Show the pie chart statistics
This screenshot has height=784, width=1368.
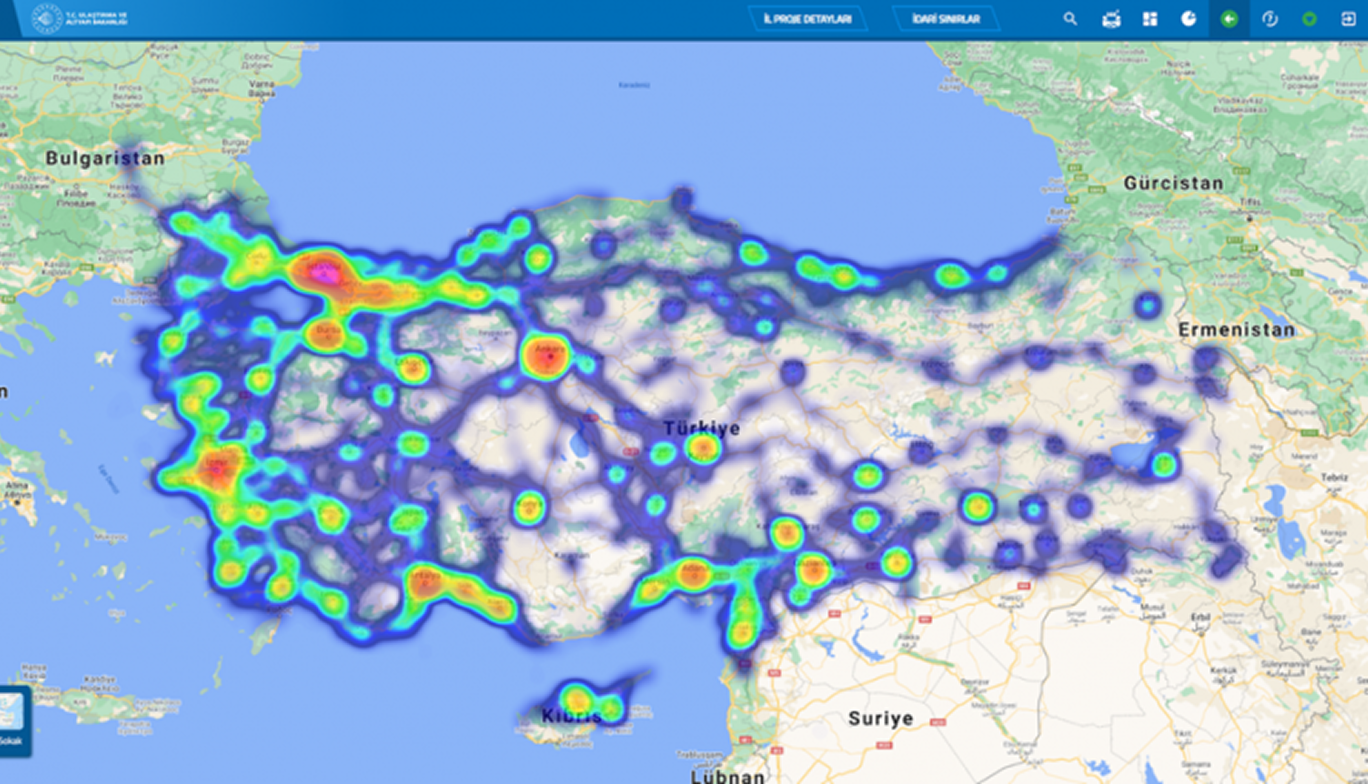pyautogui.click(x=1189, y=19)
